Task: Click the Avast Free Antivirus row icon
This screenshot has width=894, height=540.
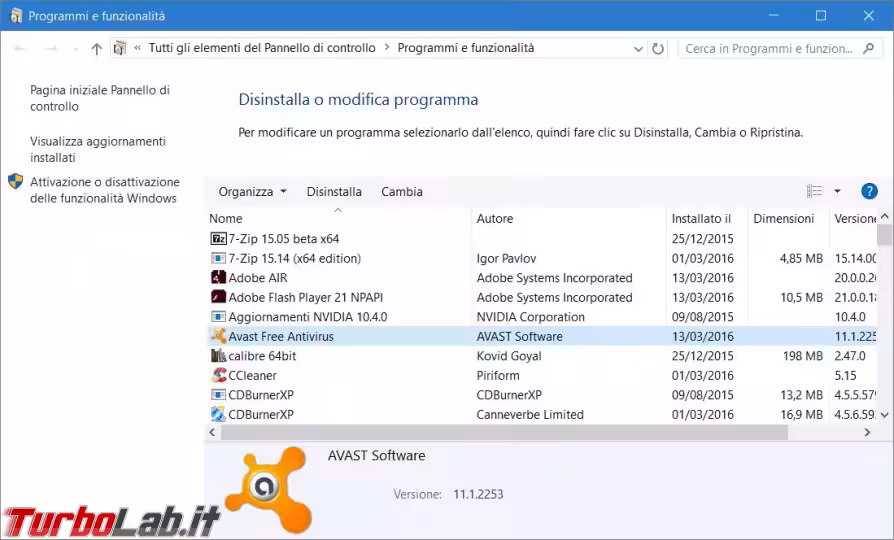Action: pos(218,336)
